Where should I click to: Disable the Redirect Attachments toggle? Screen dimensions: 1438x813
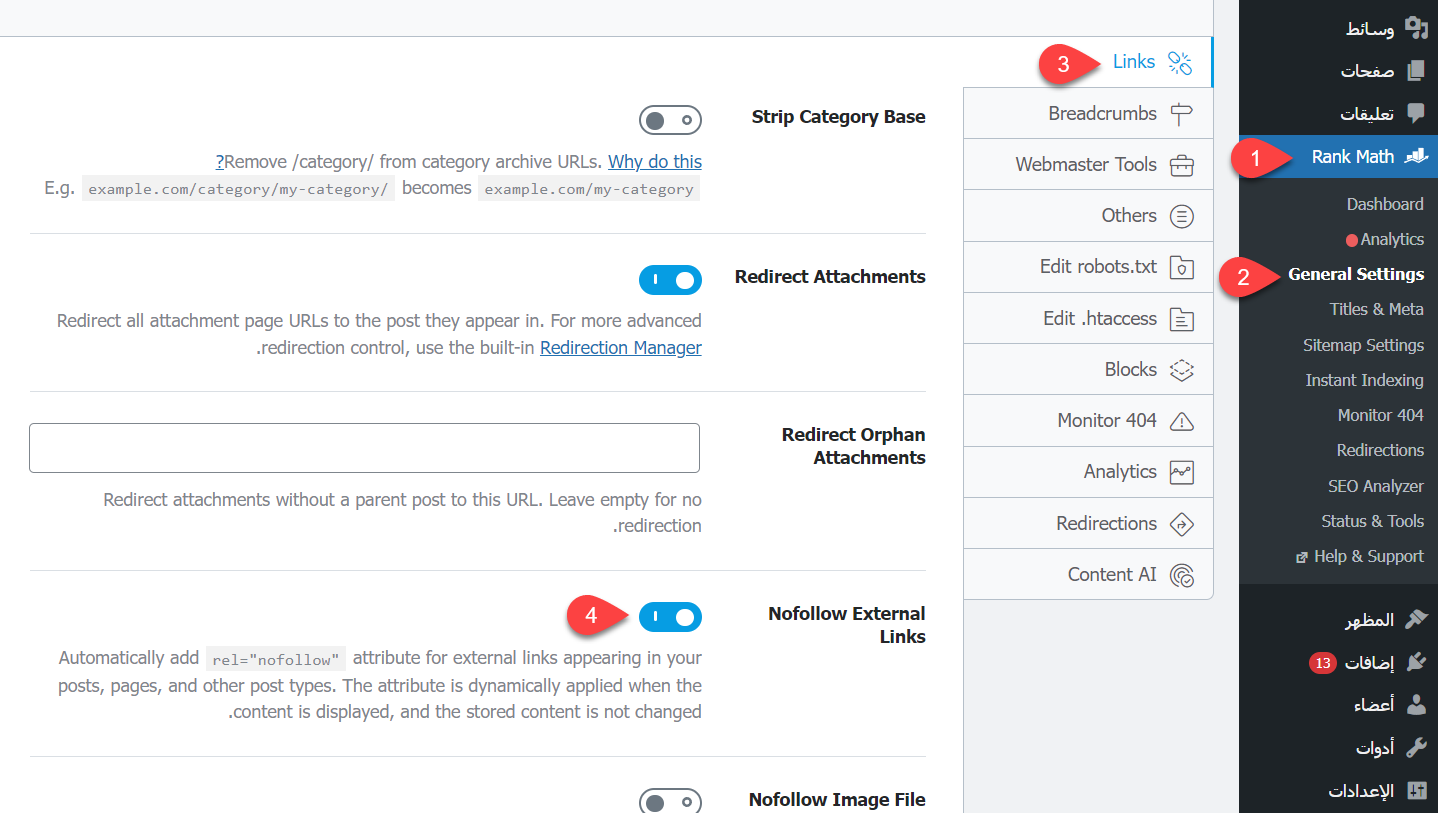pyautogui.click(x=670, y=281)
